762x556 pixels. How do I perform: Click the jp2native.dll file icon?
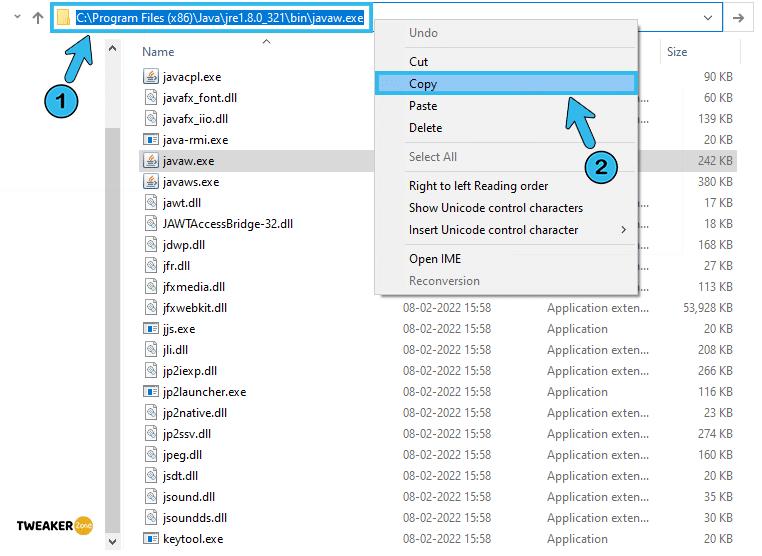pos(151,413)
